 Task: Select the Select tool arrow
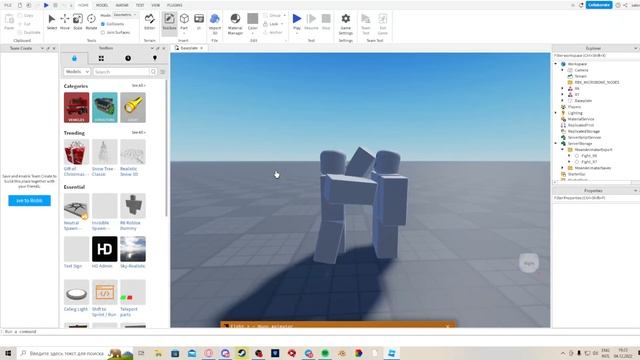coord(51,22)
